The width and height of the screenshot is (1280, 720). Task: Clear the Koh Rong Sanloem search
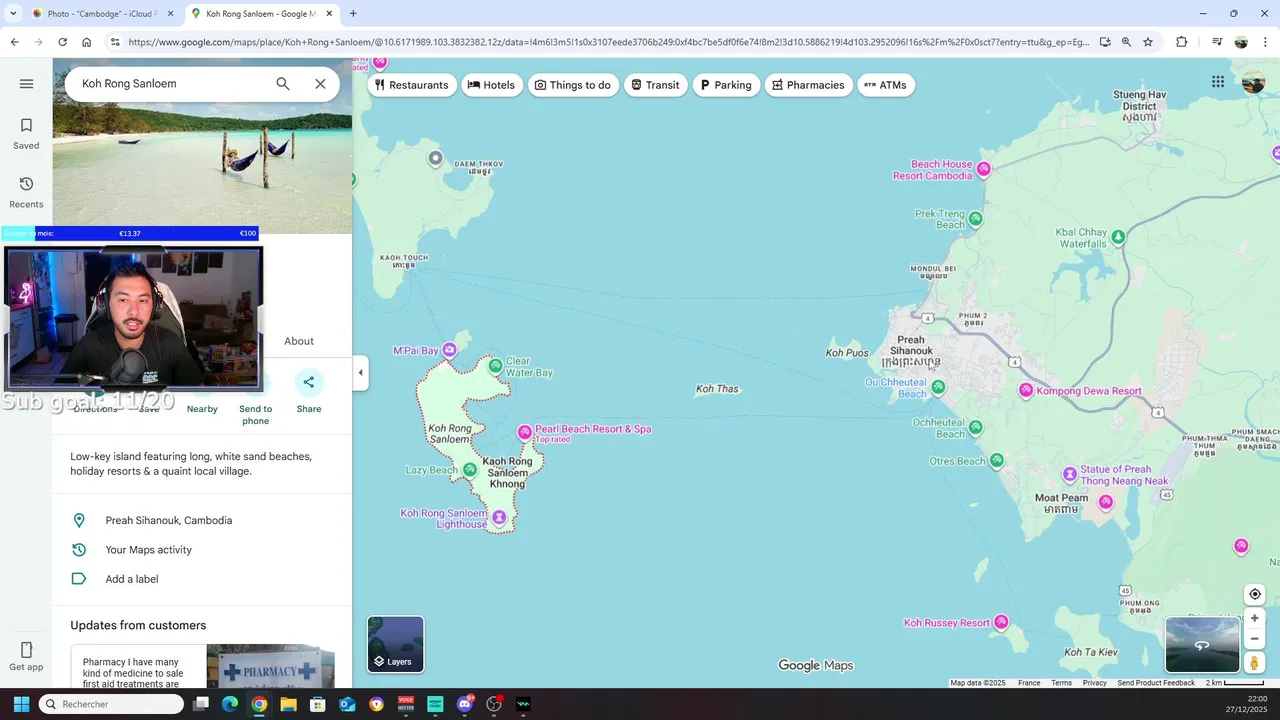pos(320,84)
